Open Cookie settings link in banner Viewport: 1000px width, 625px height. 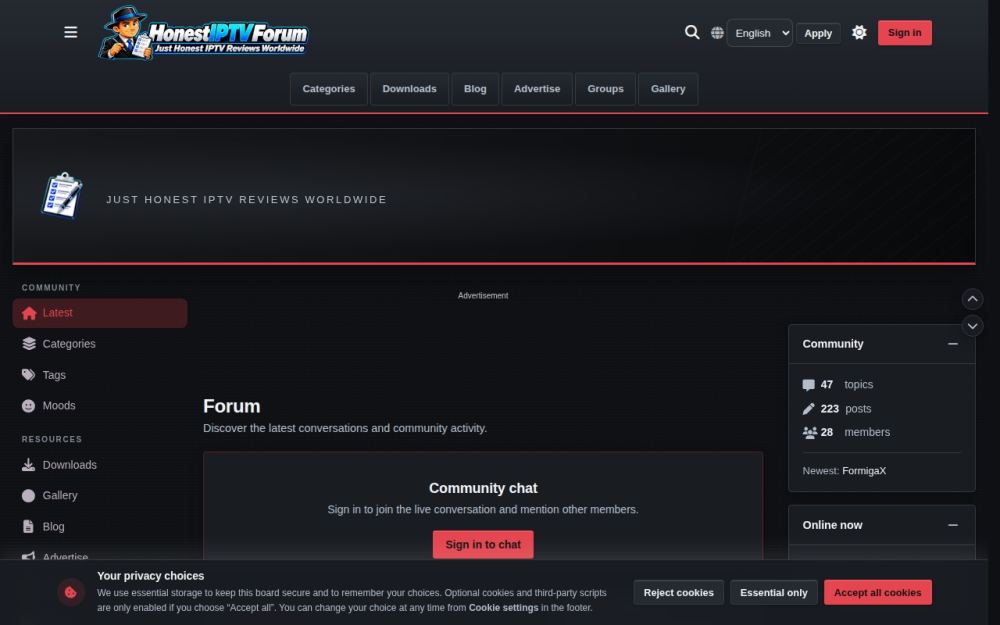click(503, 608)
